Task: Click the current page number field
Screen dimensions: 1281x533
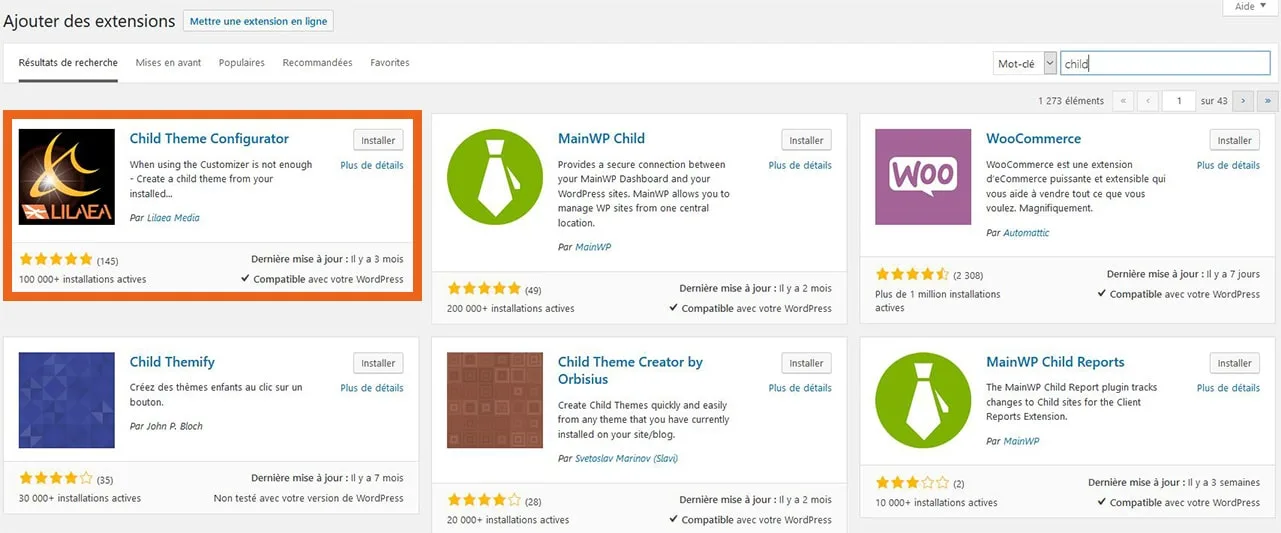Action: coord(1179,100)
